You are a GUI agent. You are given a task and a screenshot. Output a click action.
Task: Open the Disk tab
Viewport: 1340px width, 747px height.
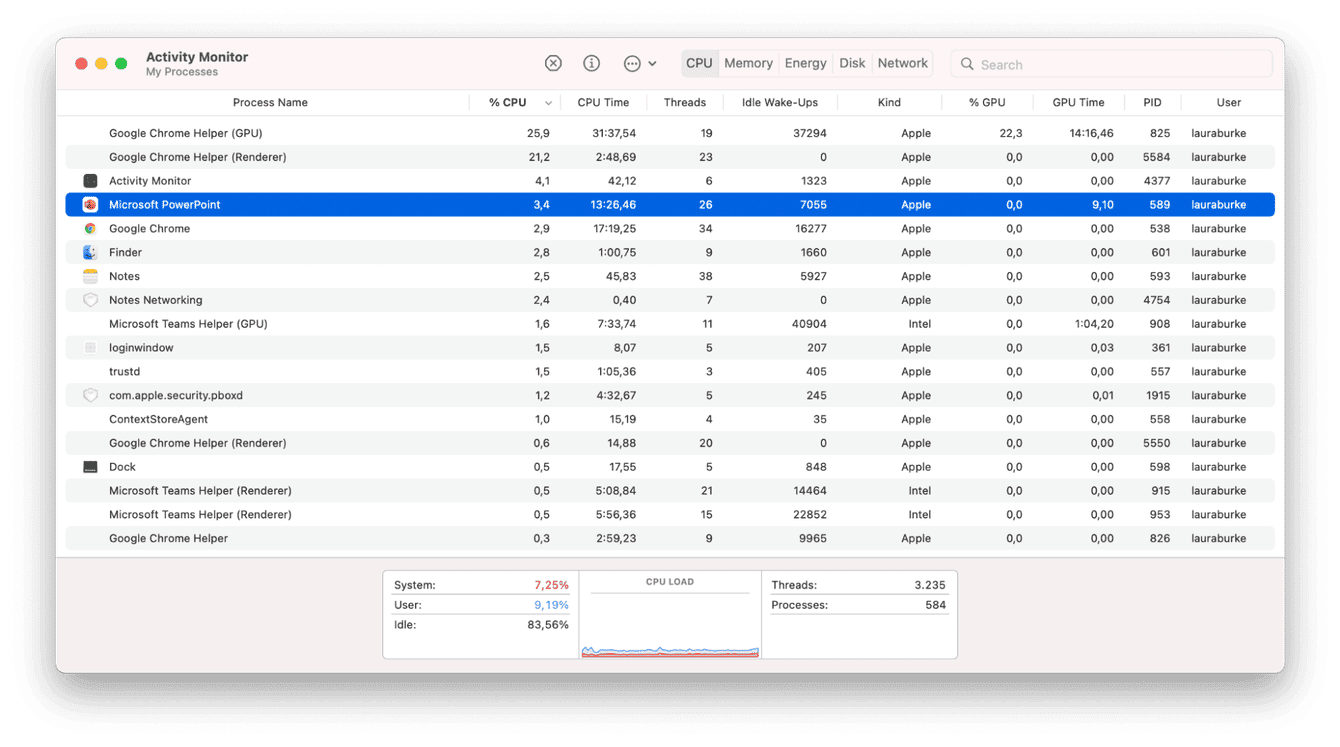pyautogui.click(x=852, y=63)
